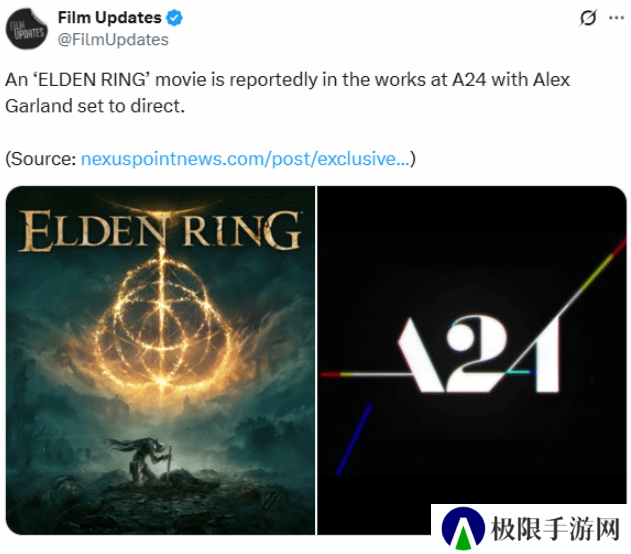Click the words Alex Garland in tweet

[287, 93]
